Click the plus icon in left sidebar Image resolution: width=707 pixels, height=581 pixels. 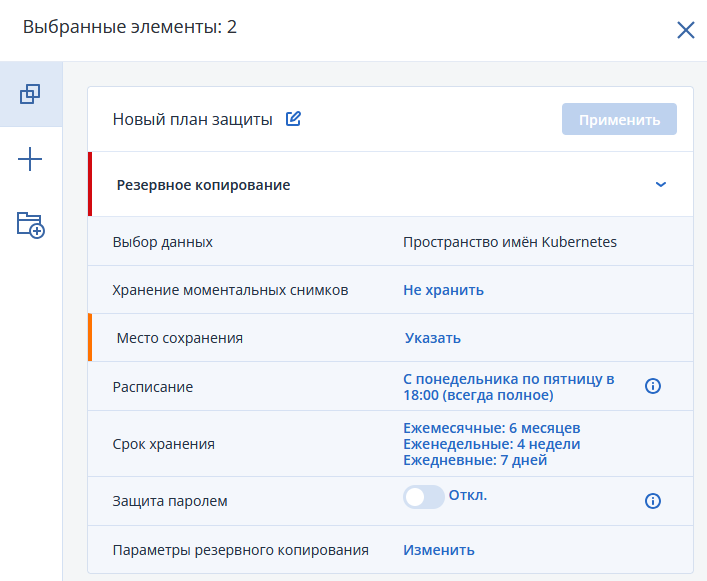point(30,159)
